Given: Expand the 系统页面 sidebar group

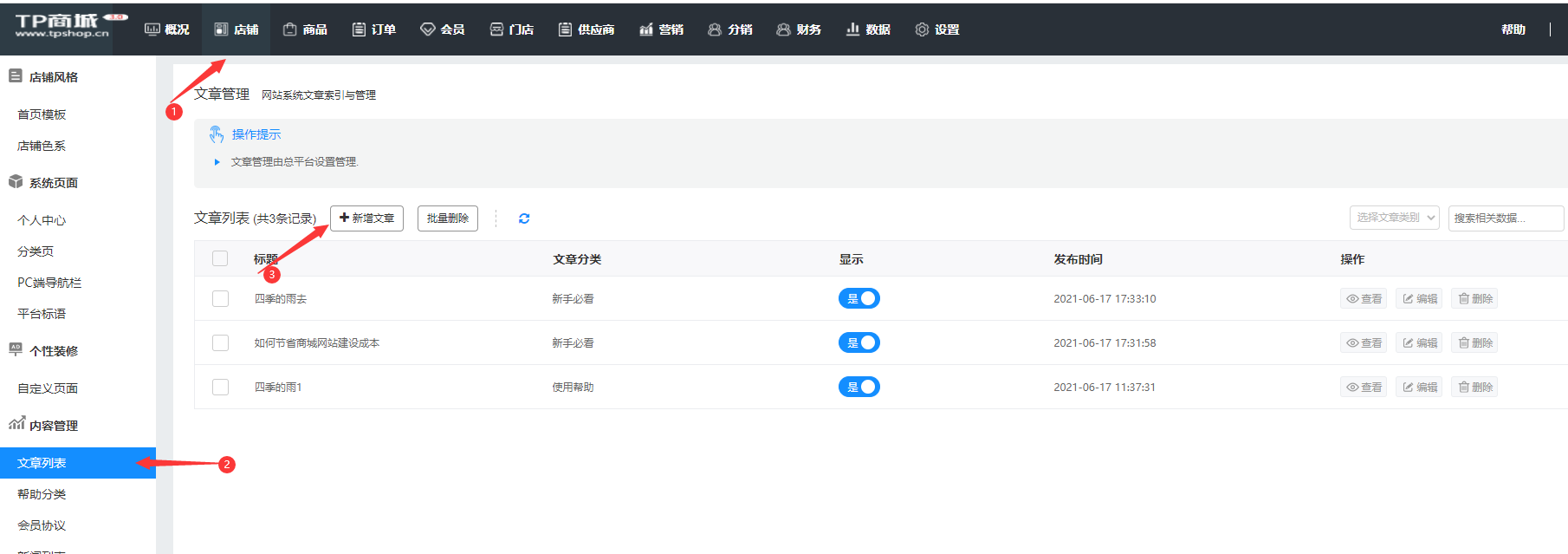Looking at the screenshot, I should (x=53, y=183).
